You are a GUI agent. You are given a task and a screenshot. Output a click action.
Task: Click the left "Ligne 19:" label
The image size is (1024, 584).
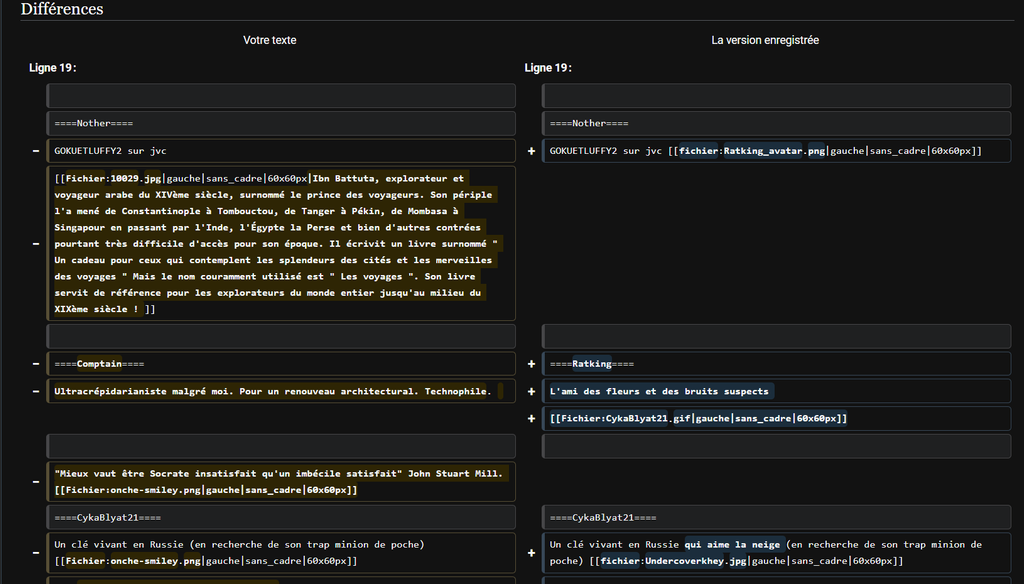(x=53, y=68)
